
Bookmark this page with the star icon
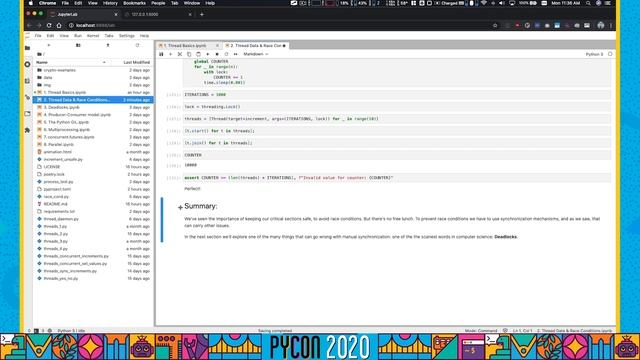pyautogui.click(x=495, y=25)
